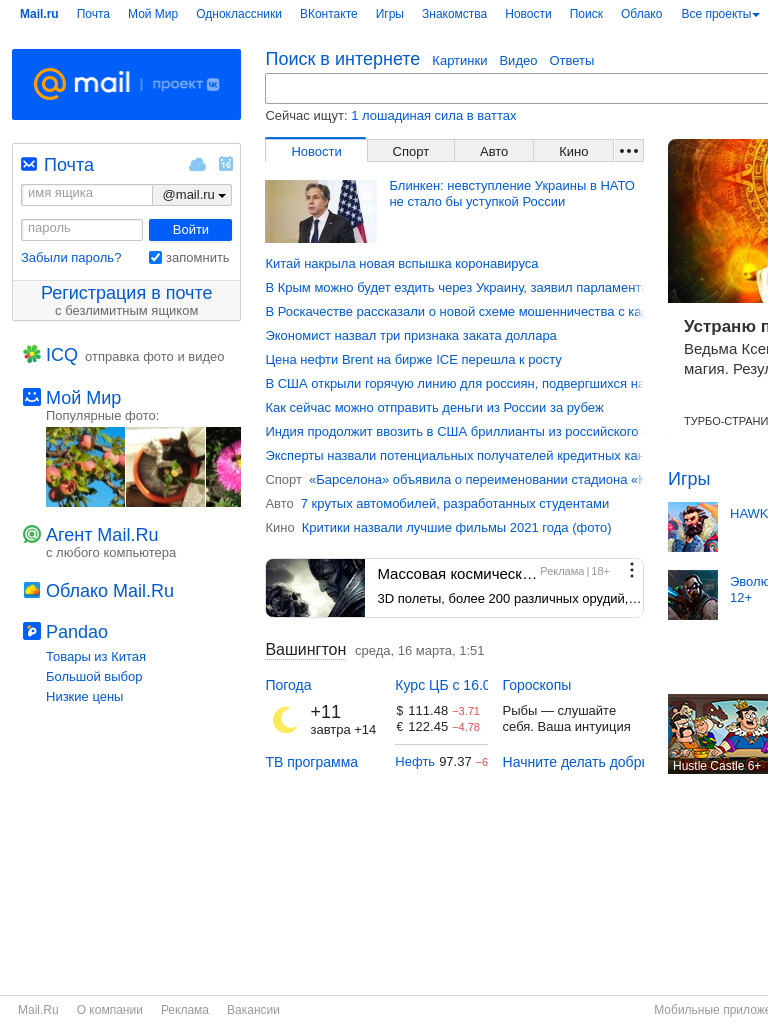The width and height of the screenshot is (768, 1024).
Task: Open Игры in top navigation
Action: 390,14
